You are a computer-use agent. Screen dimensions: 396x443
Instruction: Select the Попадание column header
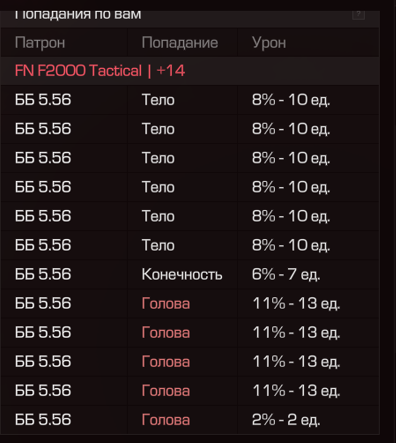(x=180, y=43)
